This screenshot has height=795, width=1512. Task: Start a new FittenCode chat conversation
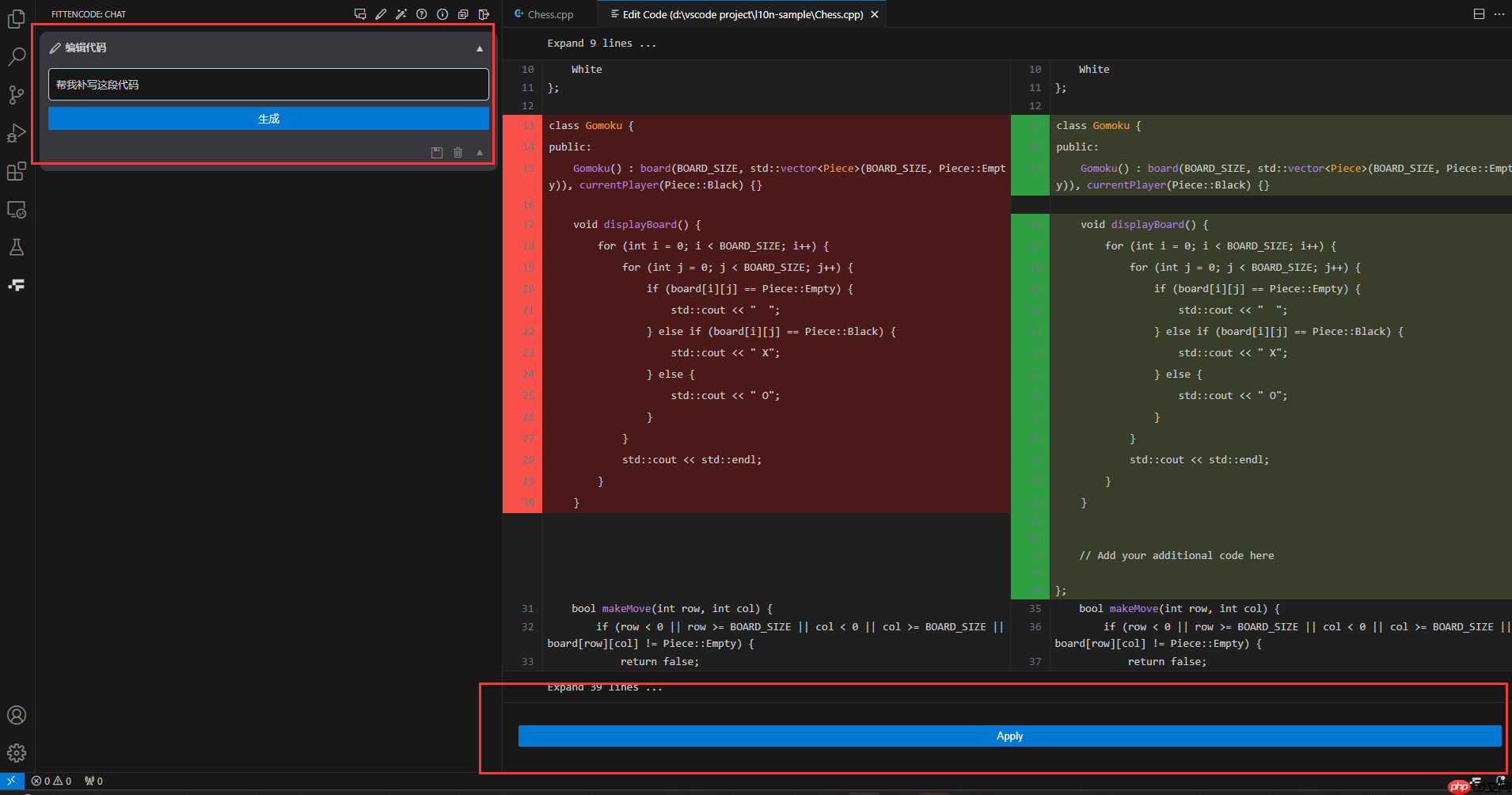click(x=360, y=13)
